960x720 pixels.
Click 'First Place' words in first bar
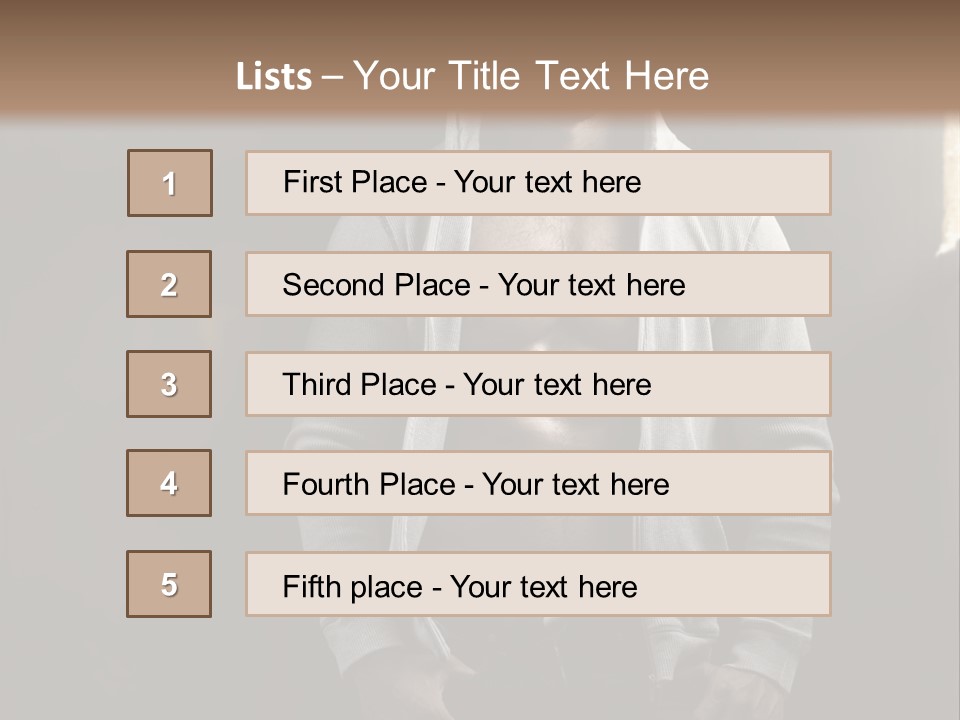355,182
